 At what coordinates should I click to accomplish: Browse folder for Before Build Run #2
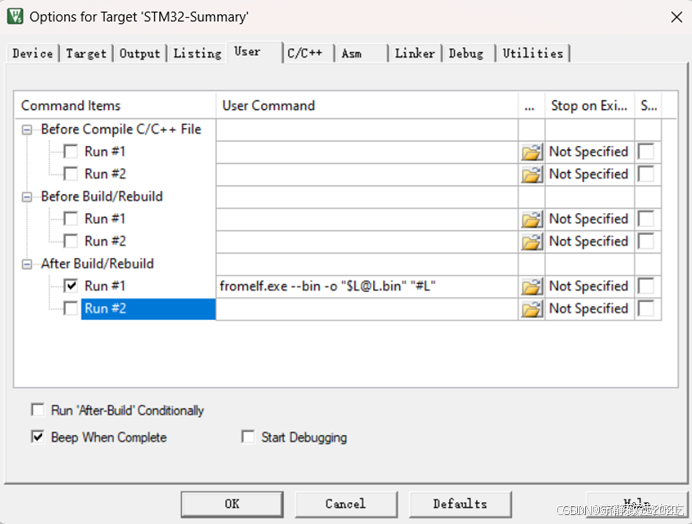[x=532, y=242]
